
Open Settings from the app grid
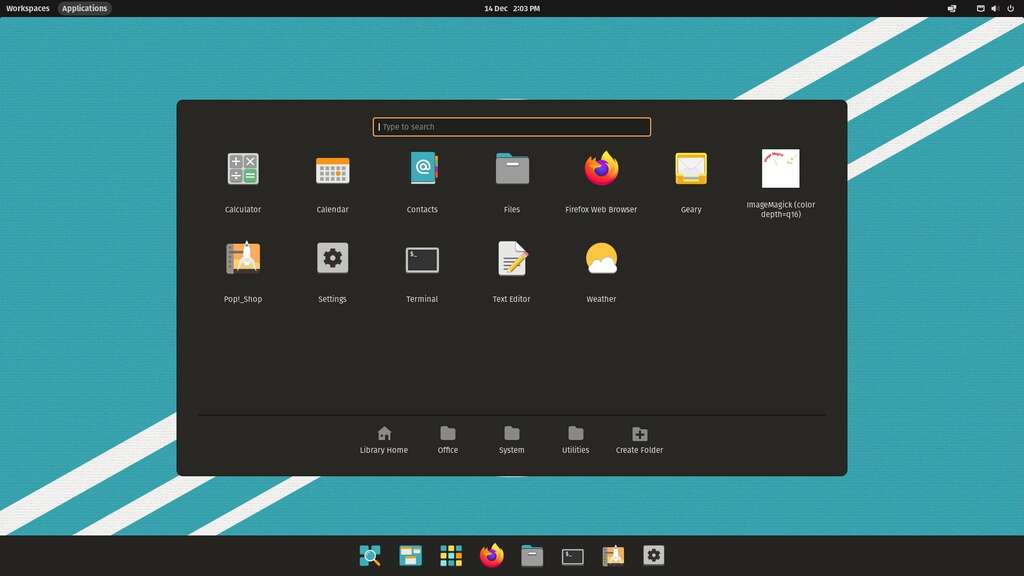(x=332, y=259)
